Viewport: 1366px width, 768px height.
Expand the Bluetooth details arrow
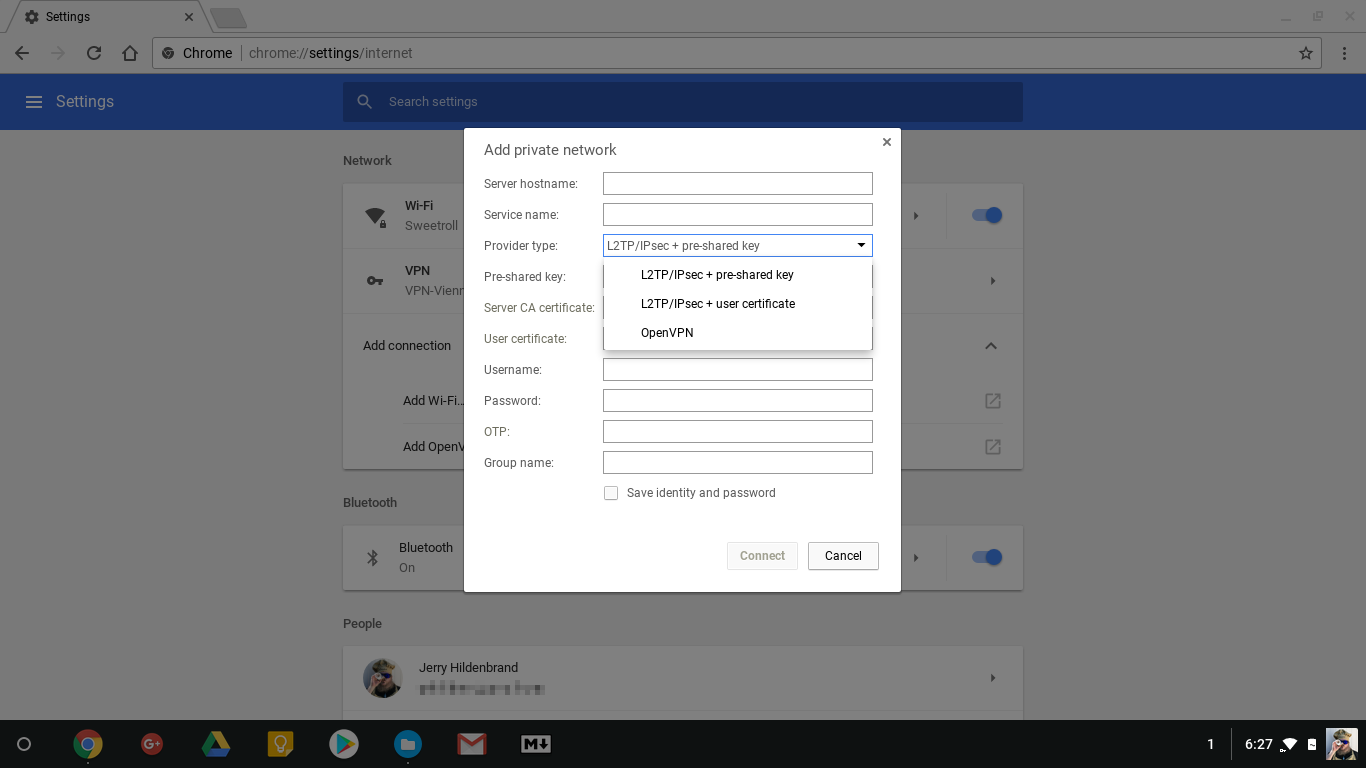pos(916,557)
